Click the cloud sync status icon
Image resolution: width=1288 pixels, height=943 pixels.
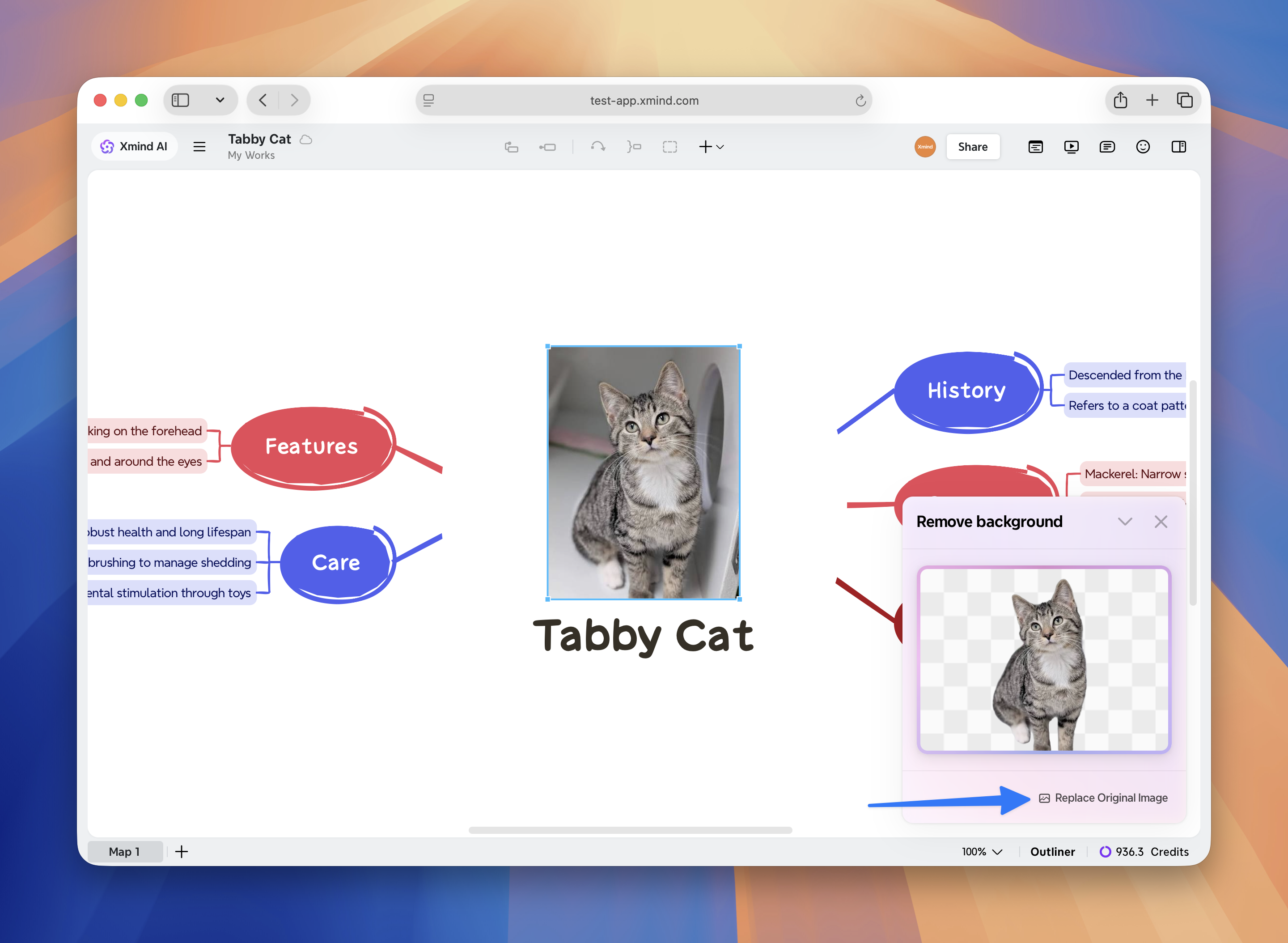coord(306,139)
